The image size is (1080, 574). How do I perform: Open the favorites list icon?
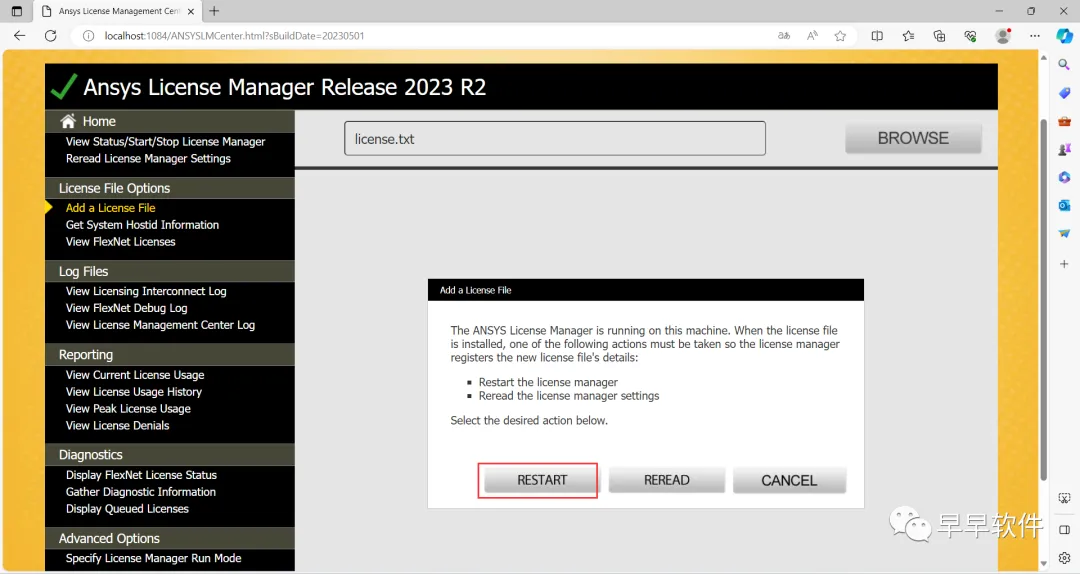pyautogui.click(x=908, y=36)
